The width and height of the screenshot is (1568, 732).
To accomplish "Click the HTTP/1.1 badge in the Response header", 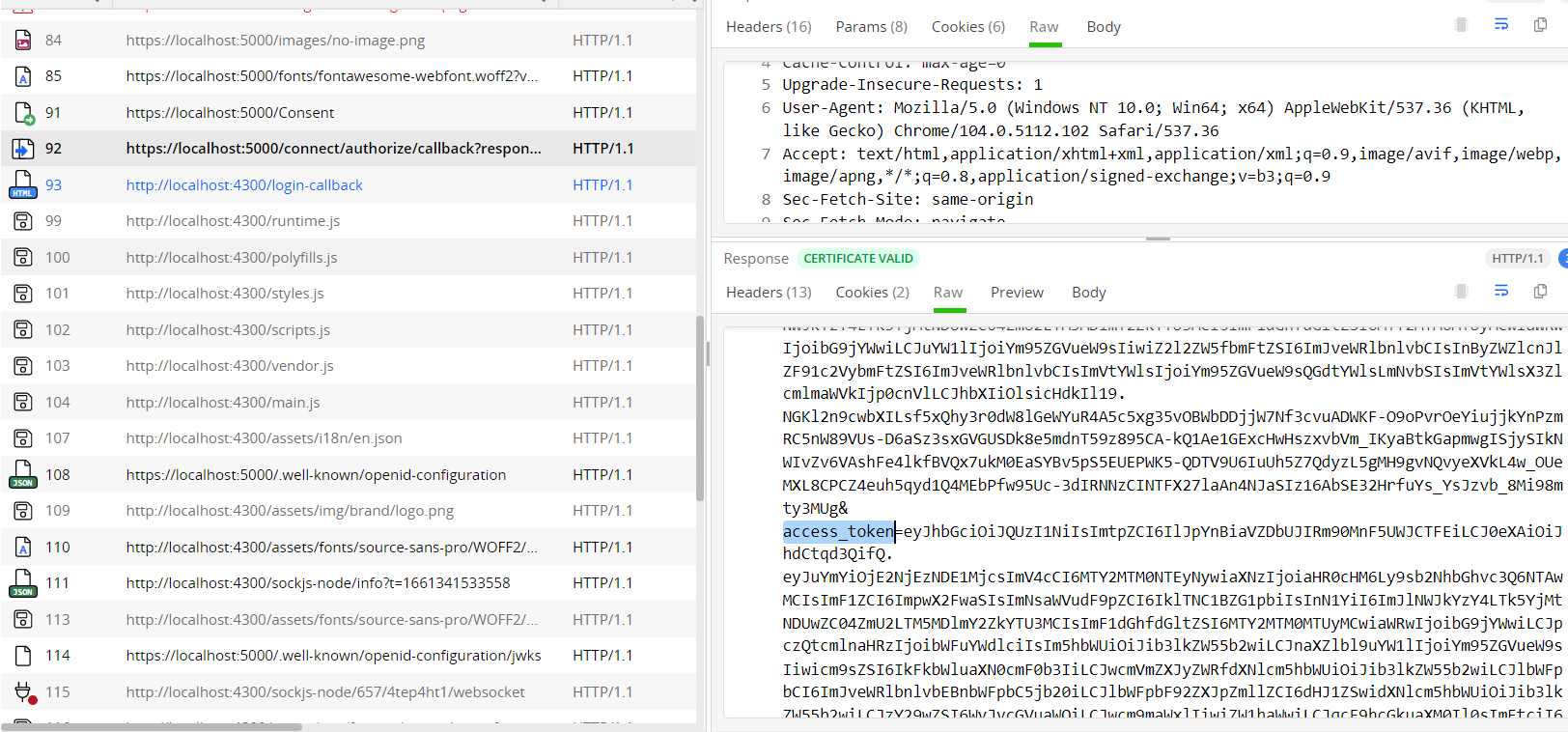I will (1518, 259).
